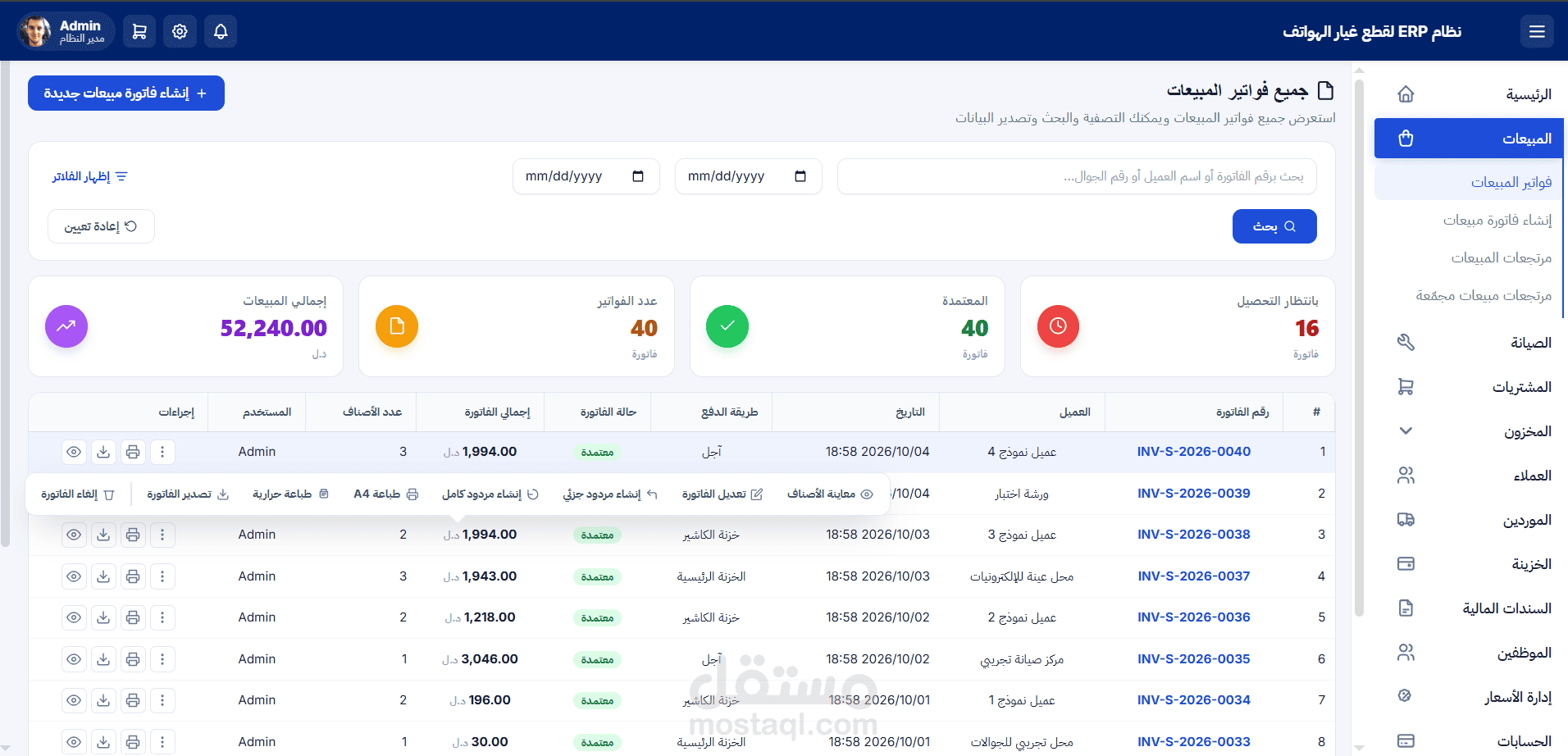The height and width of the screenshot is (756, 1568).
Task: Open the notifications bell icon
Action: (221, 31)
